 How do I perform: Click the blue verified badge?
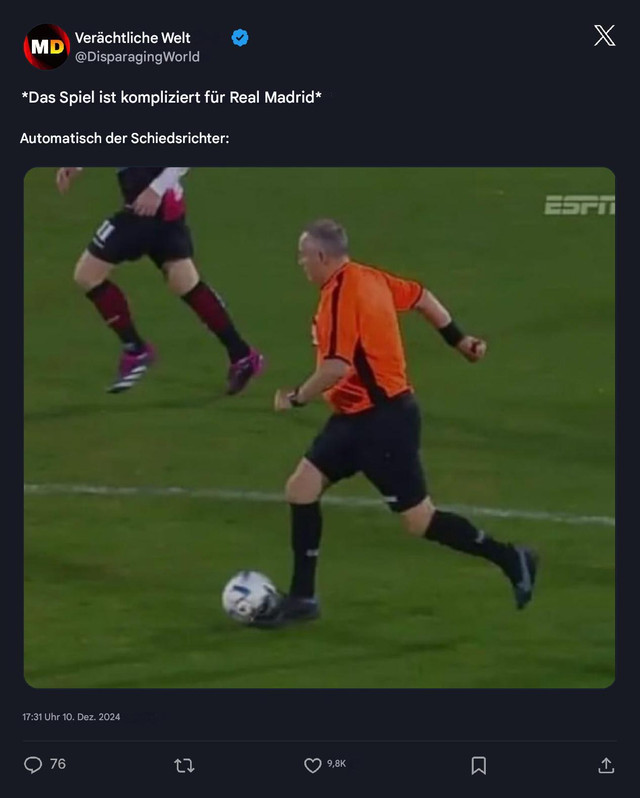click(x=240, y=38)
